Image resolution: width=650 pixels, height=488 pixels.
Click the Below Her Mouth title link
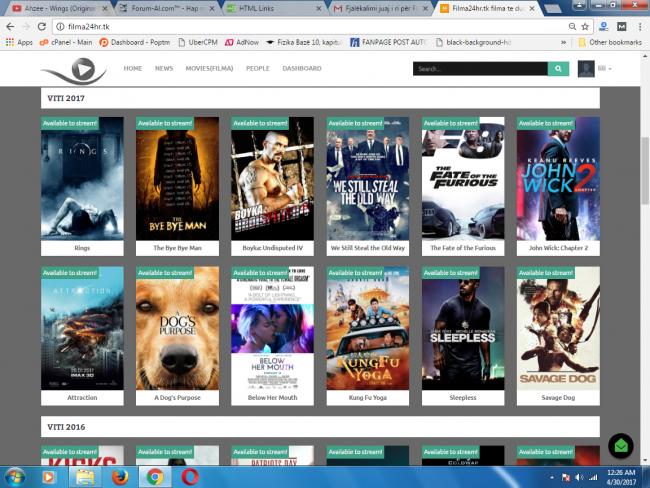[x=272, y=398]
